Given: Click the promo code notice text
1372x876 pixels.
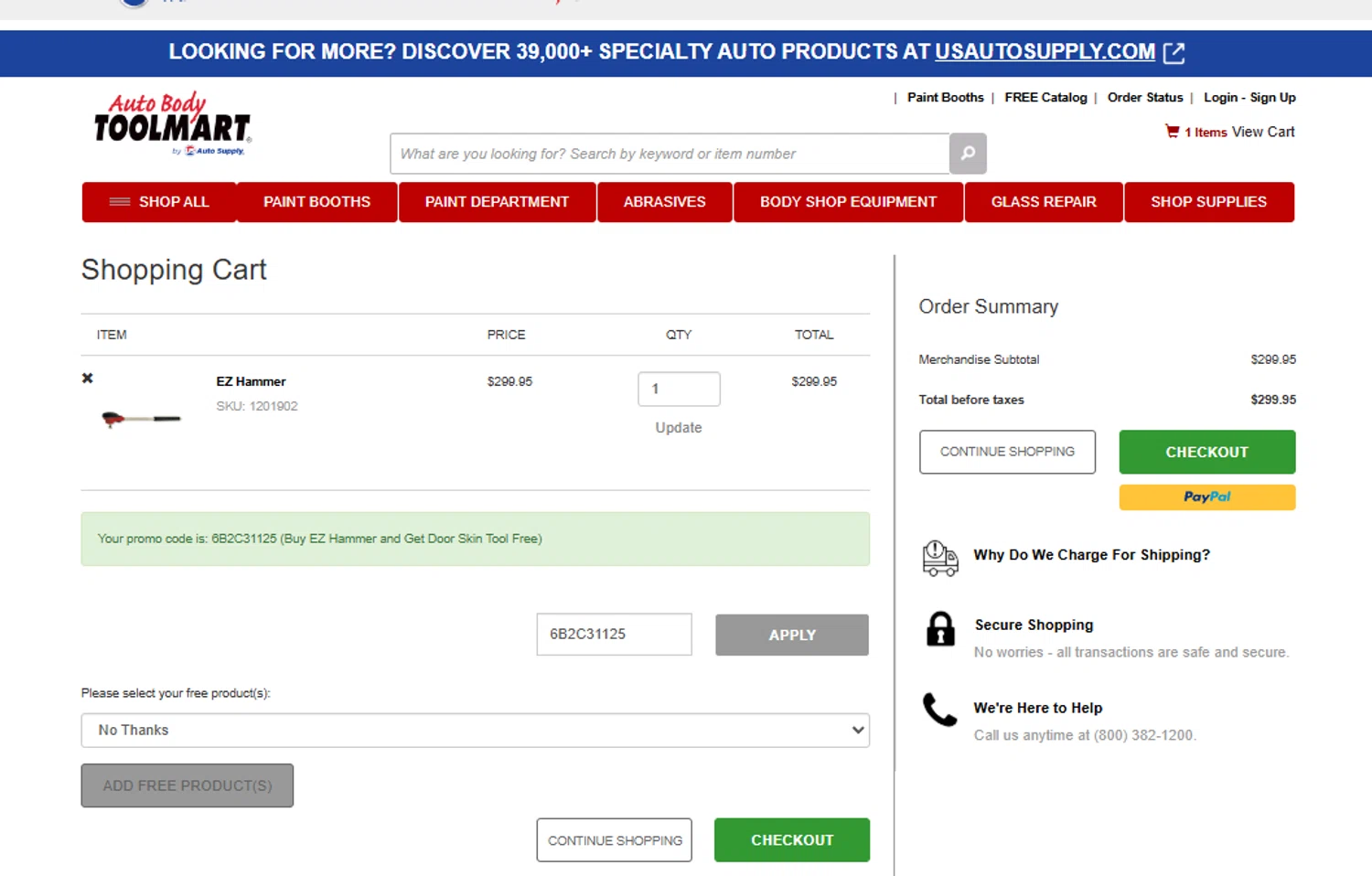Looking at the screenshot, I should (x=320, y=539).
